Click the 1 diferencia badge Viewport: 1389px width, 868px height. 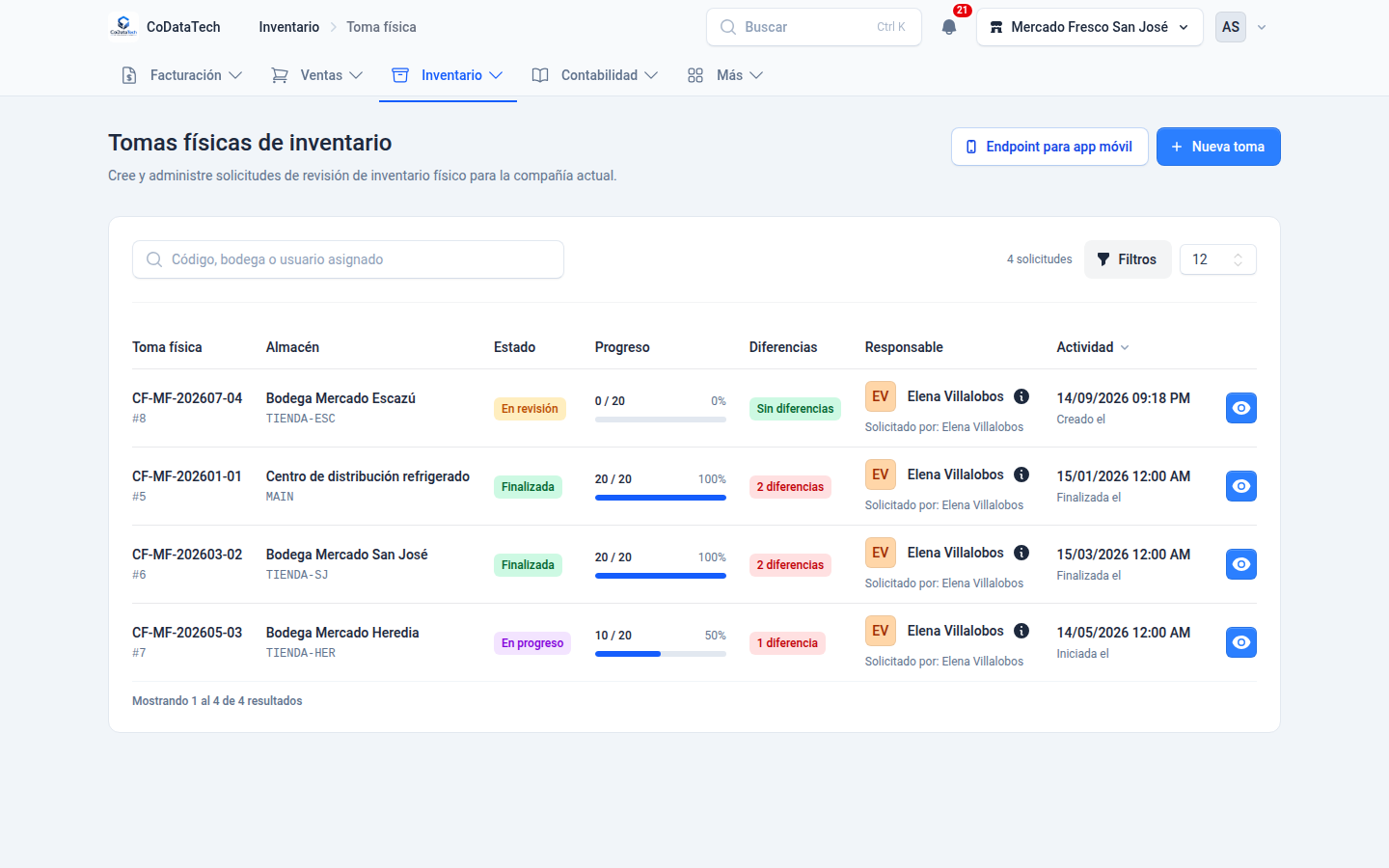point(787,643)
